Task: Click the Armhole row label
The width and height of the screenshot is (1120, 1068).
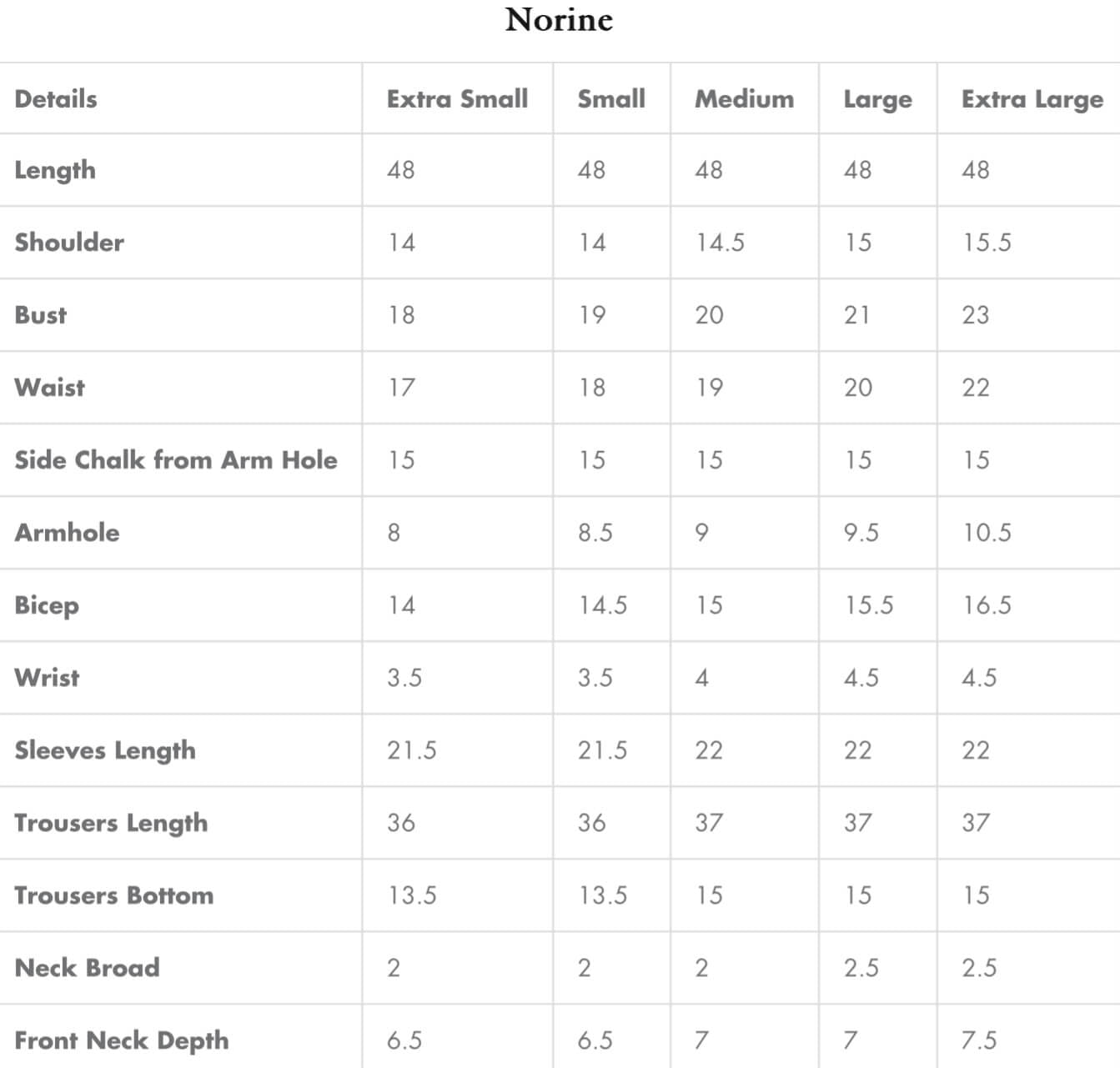Action: pyautogui.click(x=67, y=533)
